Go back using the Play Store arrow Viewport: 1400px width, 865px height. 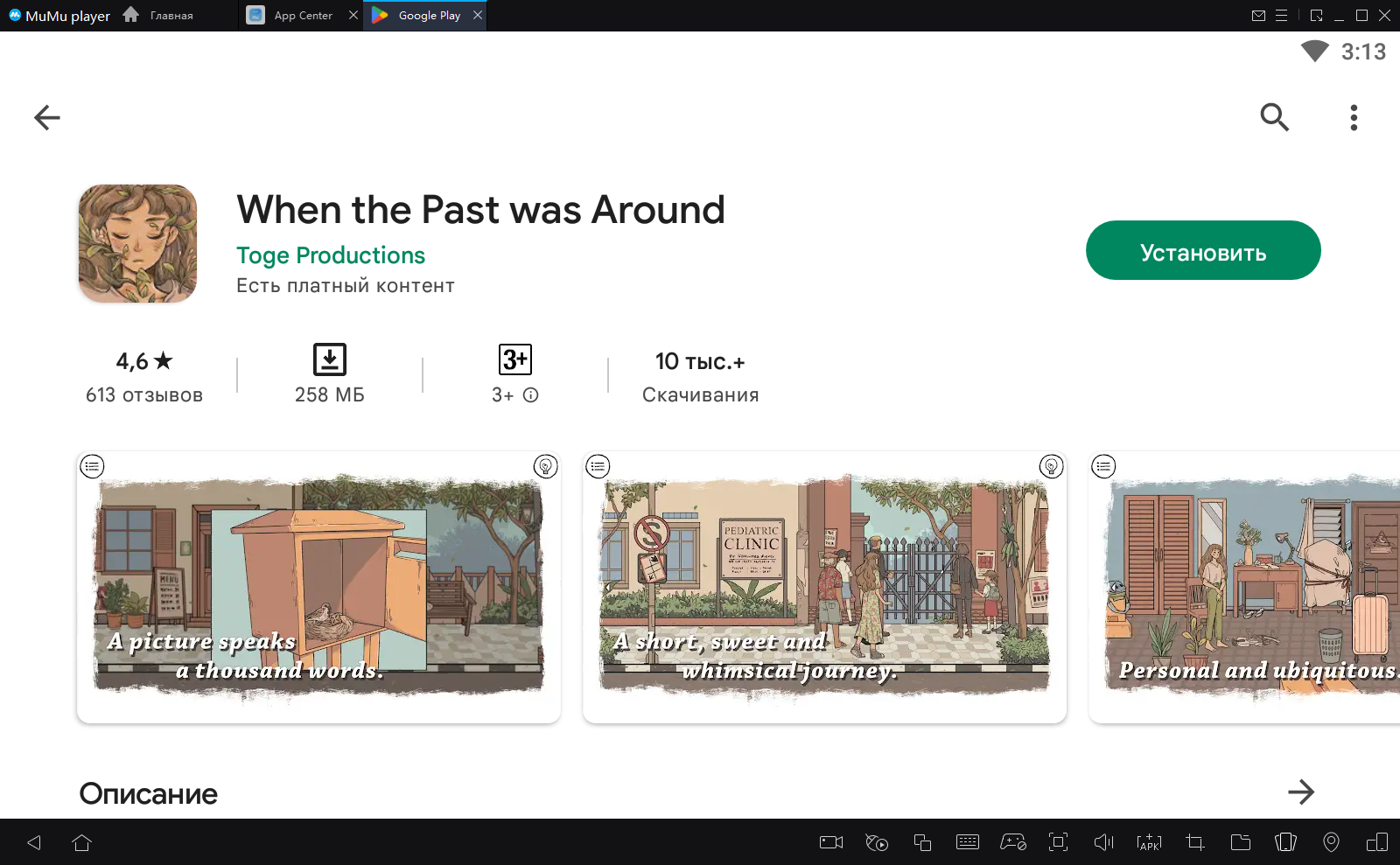[x=47, y=117]
